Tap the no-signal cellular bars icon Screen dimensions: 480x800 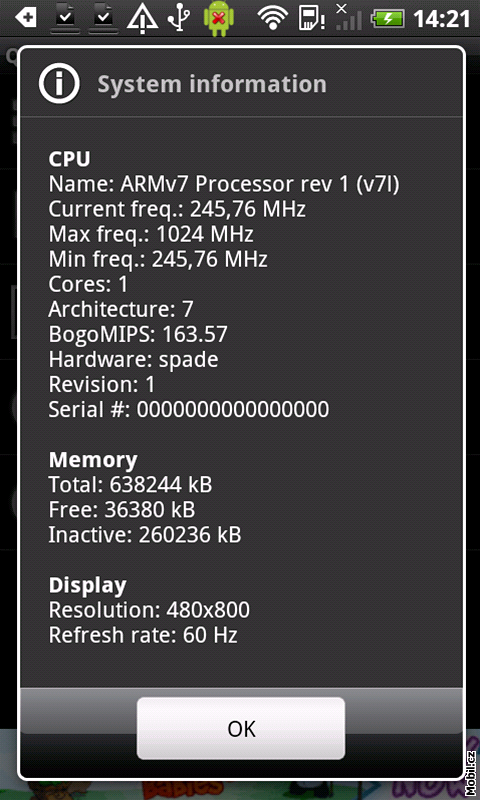[348, 17]
